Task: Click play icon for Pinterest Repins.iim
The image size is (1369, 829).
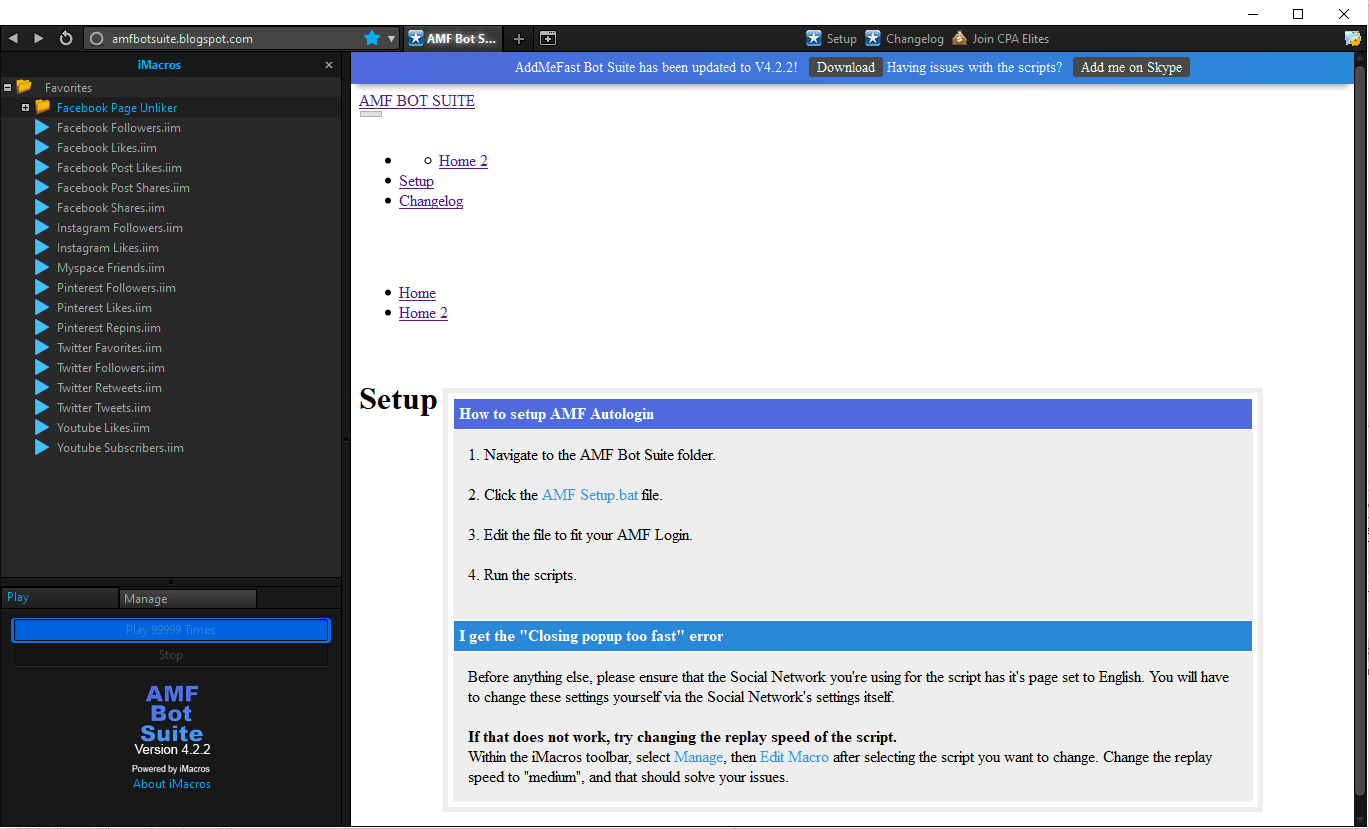Action: [42, 327]
